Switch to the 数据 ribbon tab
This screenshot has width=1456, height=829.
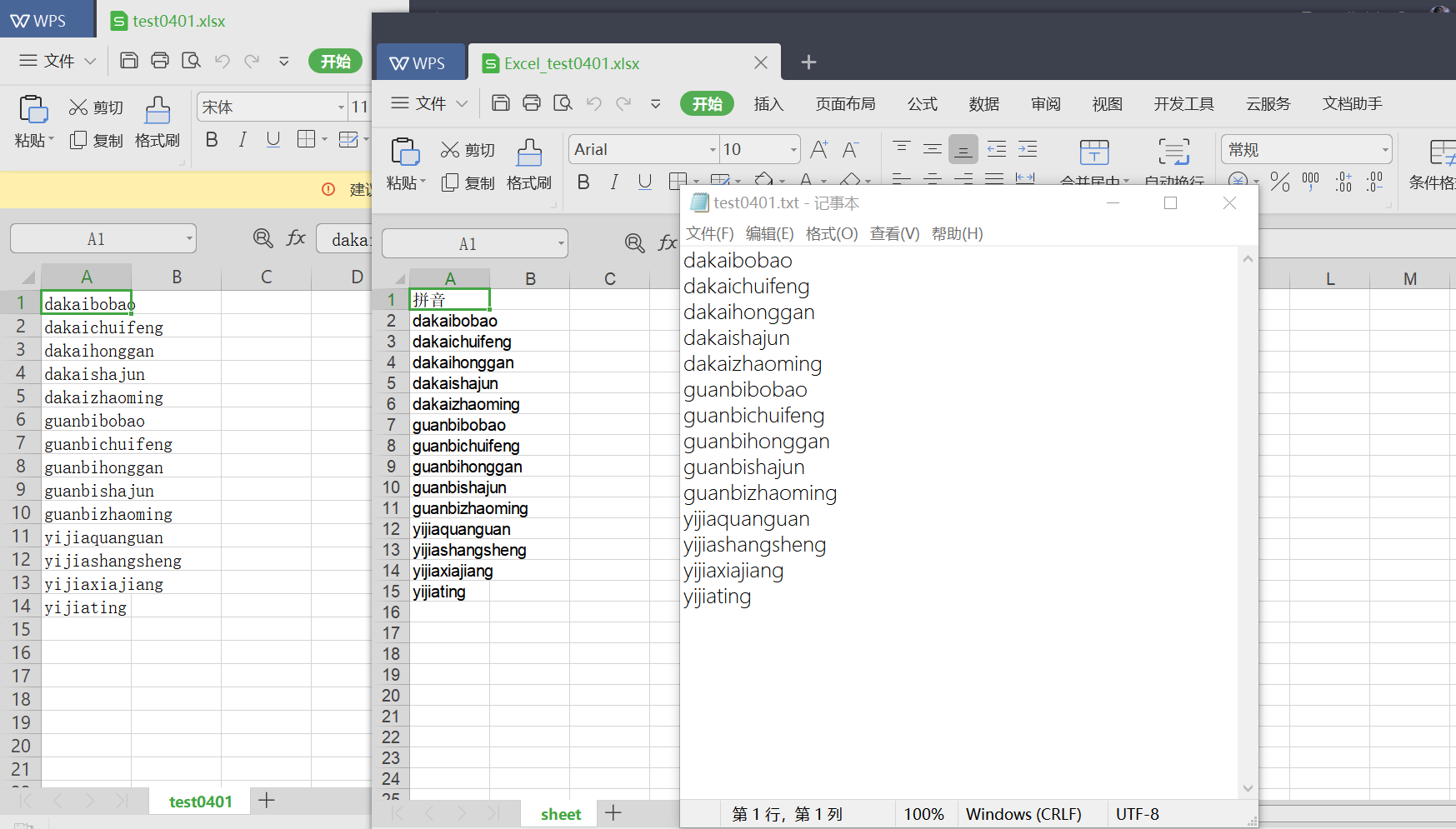[983, 103]
